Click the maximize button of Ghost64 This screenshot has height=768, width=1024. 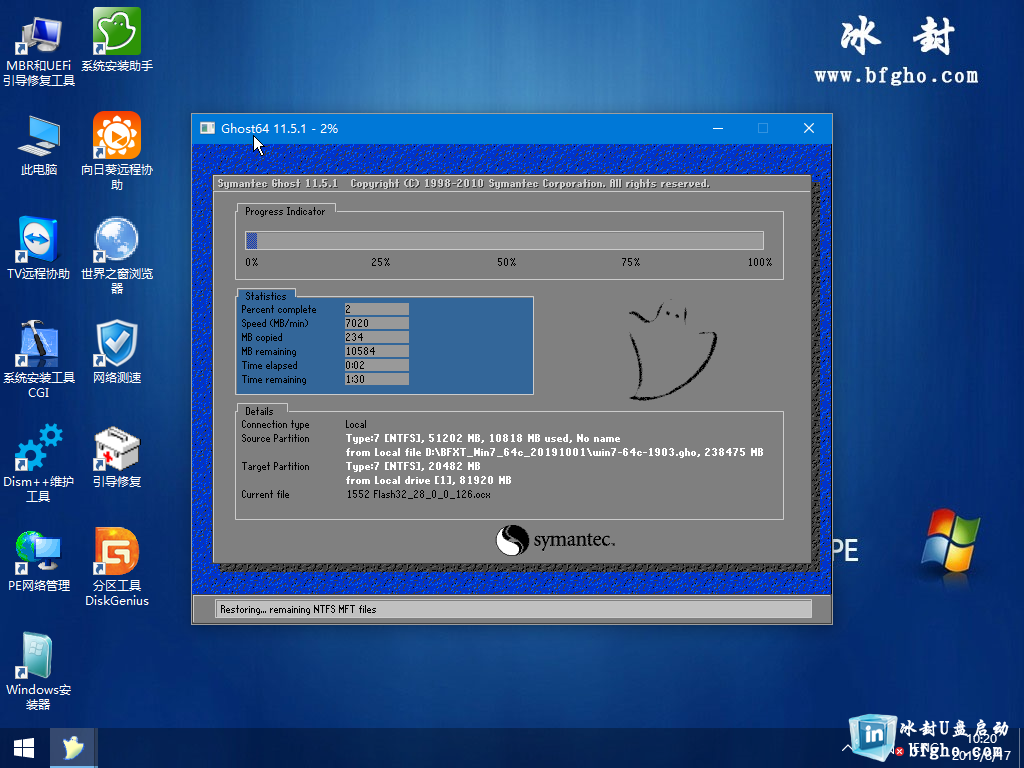tap(763, 128)
